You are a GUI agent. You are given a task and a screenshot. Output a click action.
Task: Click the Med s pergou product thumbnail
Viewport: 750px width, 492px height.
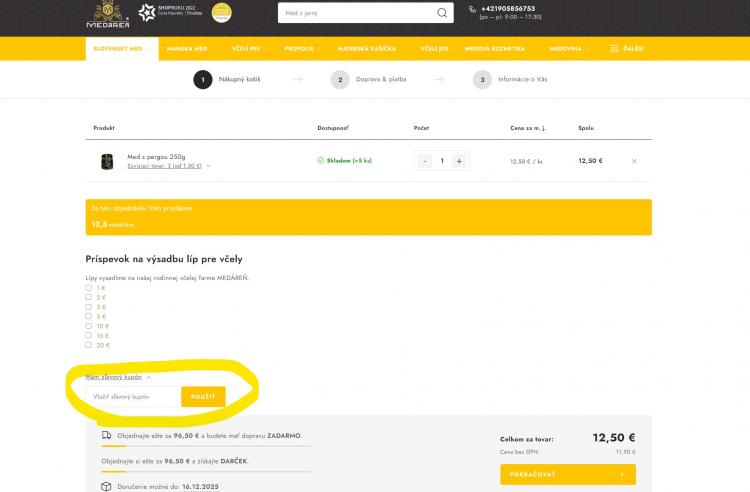click(x=107, y=161)
